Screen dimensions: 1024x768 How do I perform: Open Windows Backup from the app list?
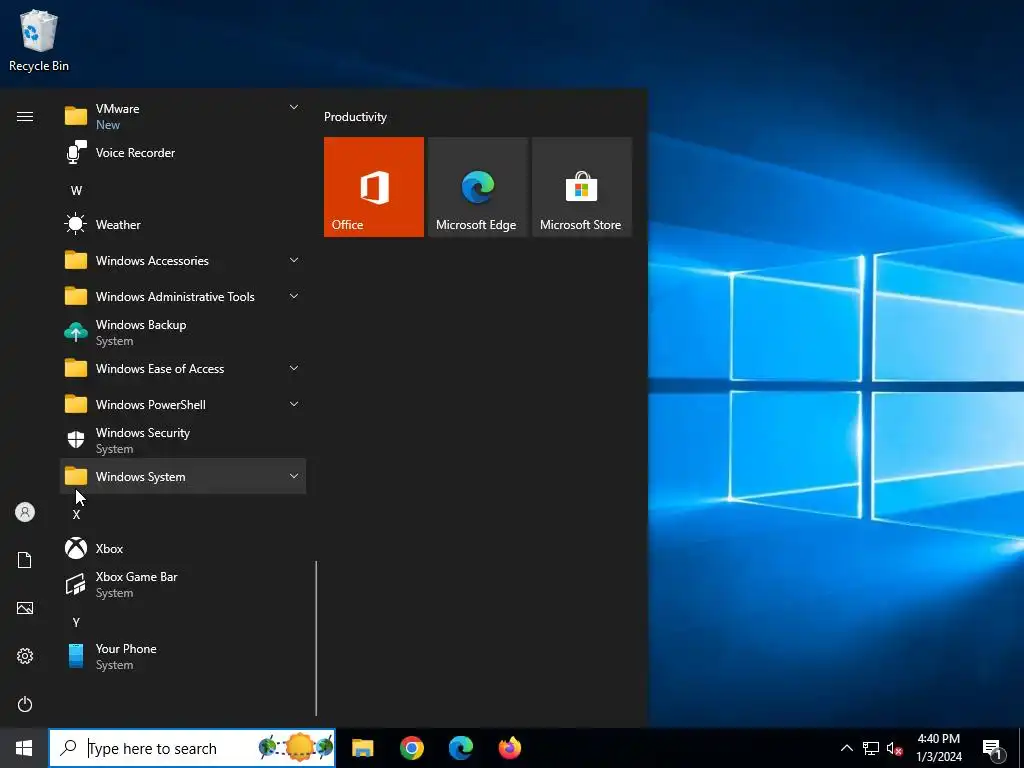(x=183, y=332)
